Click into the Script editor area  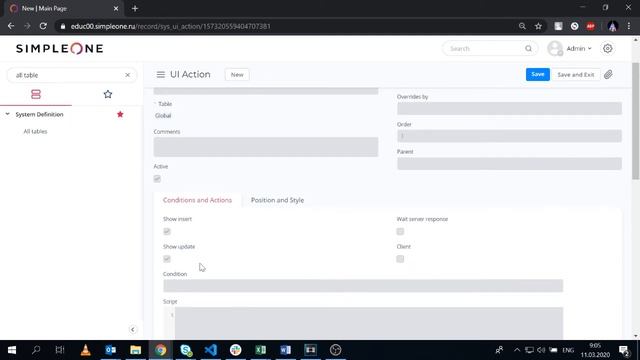click(369, 323)
